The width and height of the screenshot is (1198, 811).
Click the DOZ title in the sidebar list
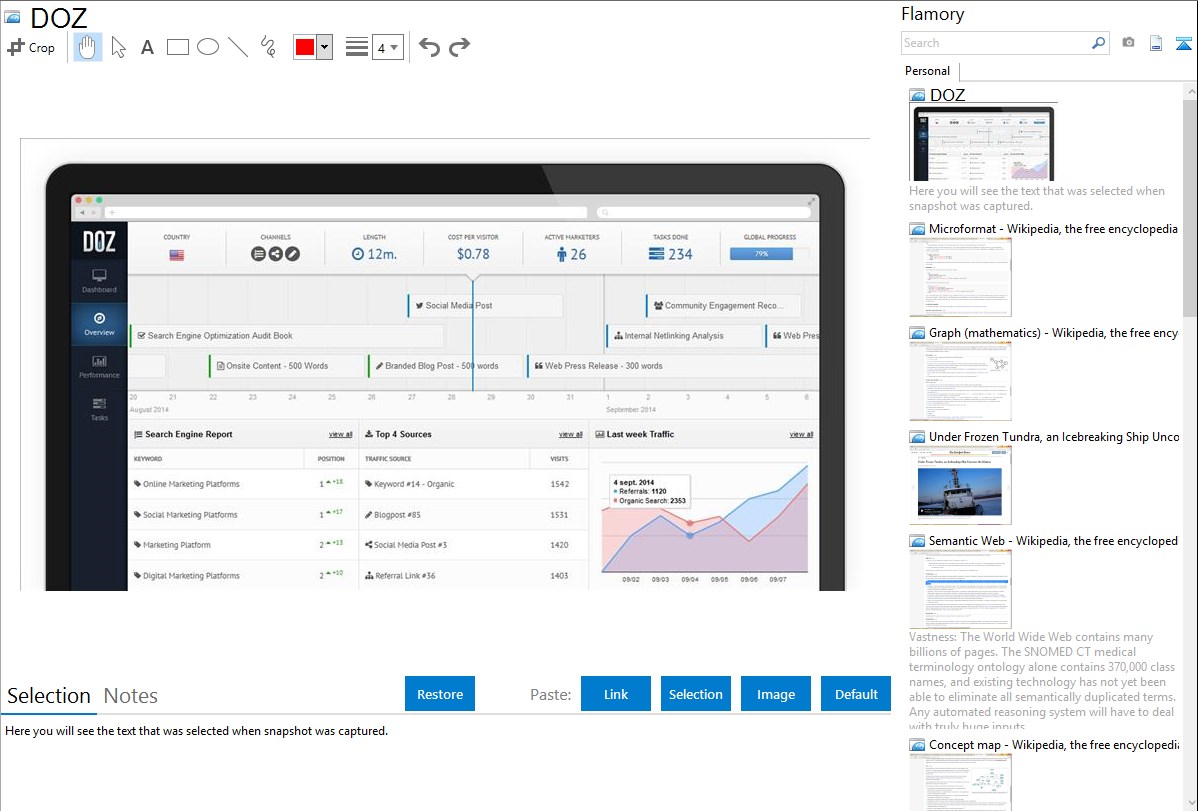947,95
